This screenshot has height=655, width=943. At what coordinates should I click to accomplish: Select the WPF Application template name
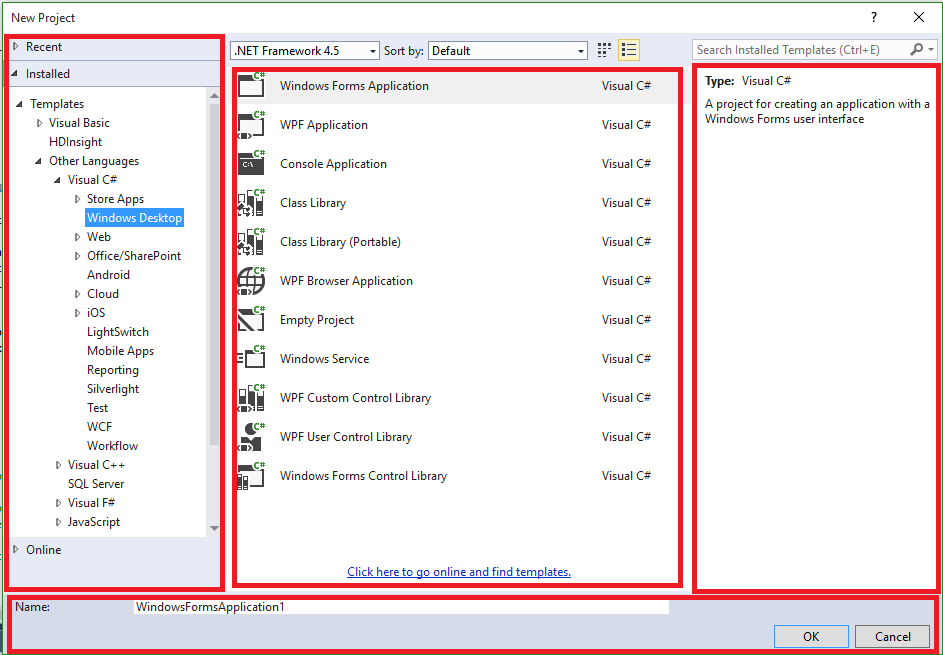tap(324, 125)
